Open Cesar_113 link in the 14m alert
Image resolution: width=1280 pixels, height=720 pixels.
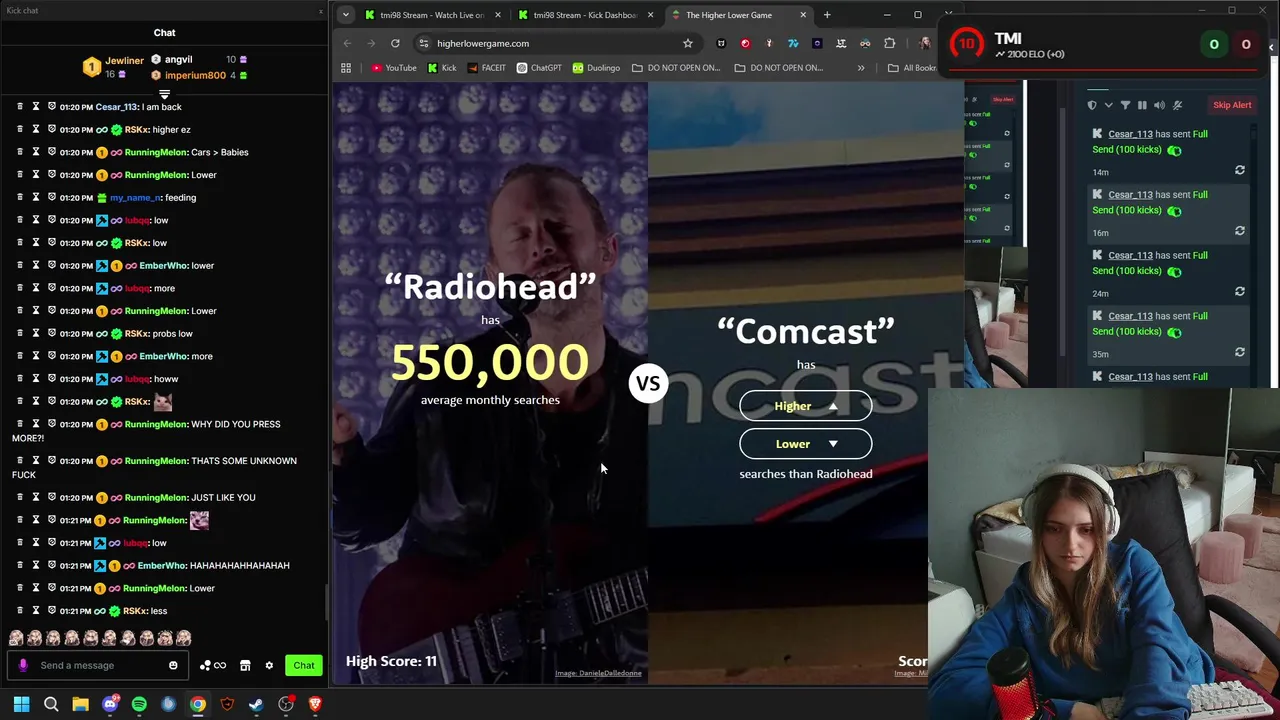point(1130,134)
